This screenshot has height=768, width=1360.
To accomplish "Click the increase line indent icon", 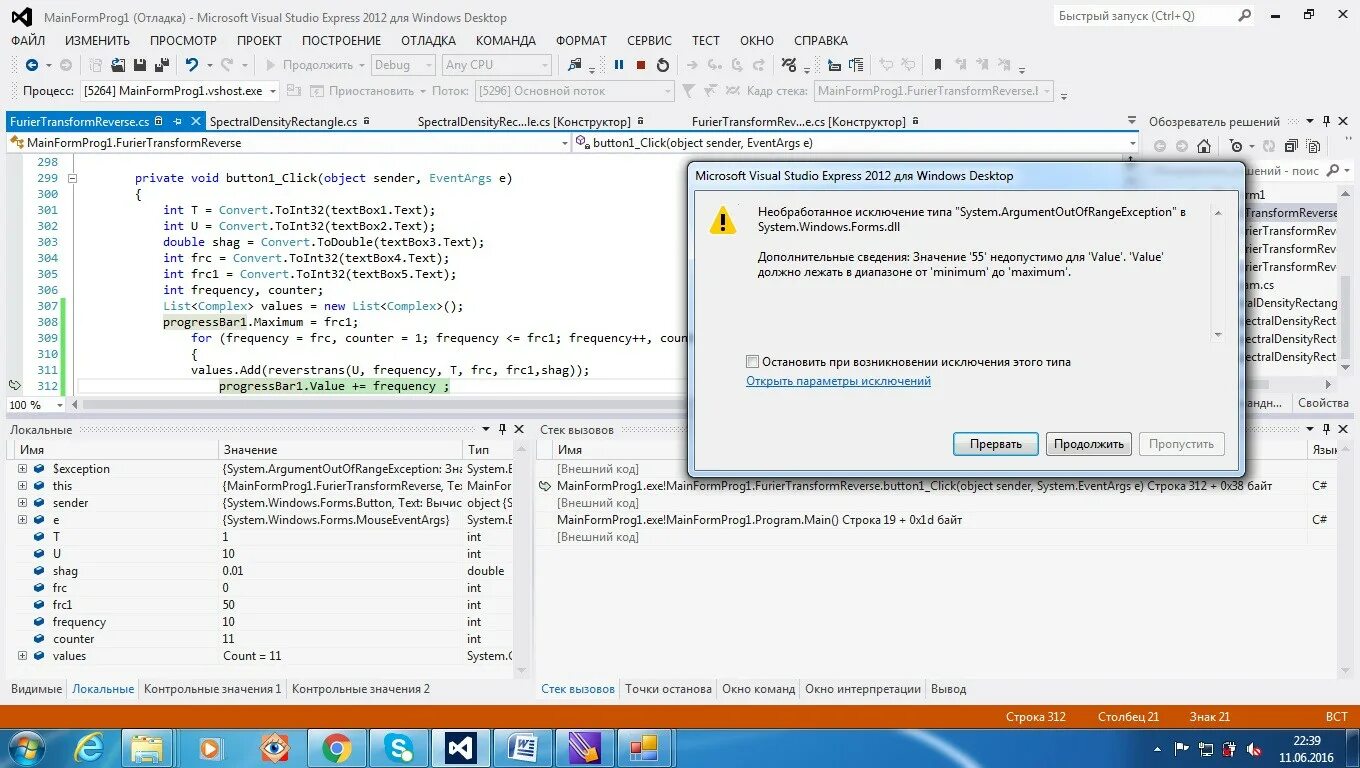I will [x=856, y=65].
